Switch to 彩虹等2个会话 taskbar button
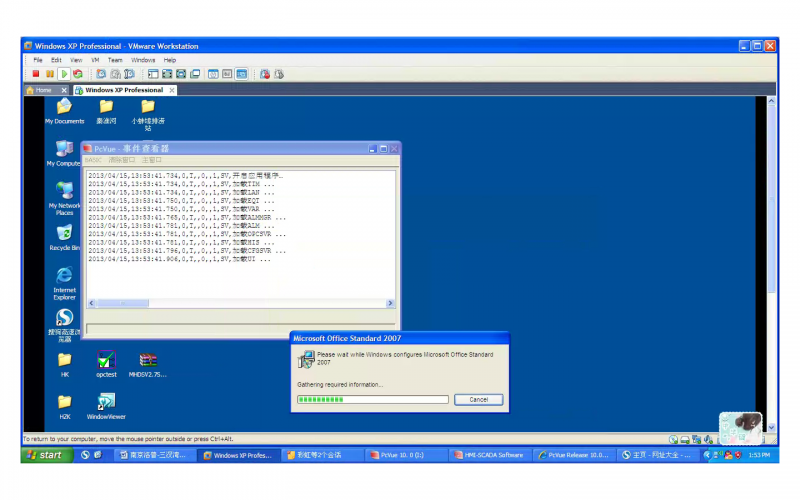The height and width of the screenshot is (500, 800). 322,455
